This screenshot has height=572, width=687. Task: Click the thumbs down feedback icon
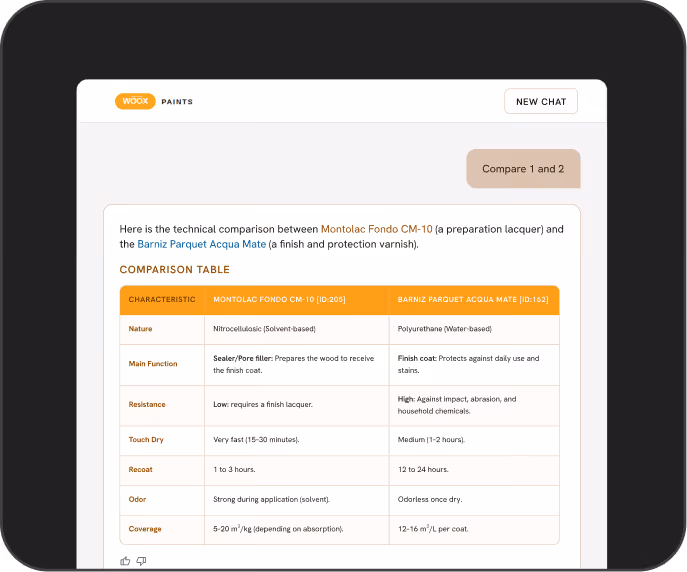[x=141, y=561]
